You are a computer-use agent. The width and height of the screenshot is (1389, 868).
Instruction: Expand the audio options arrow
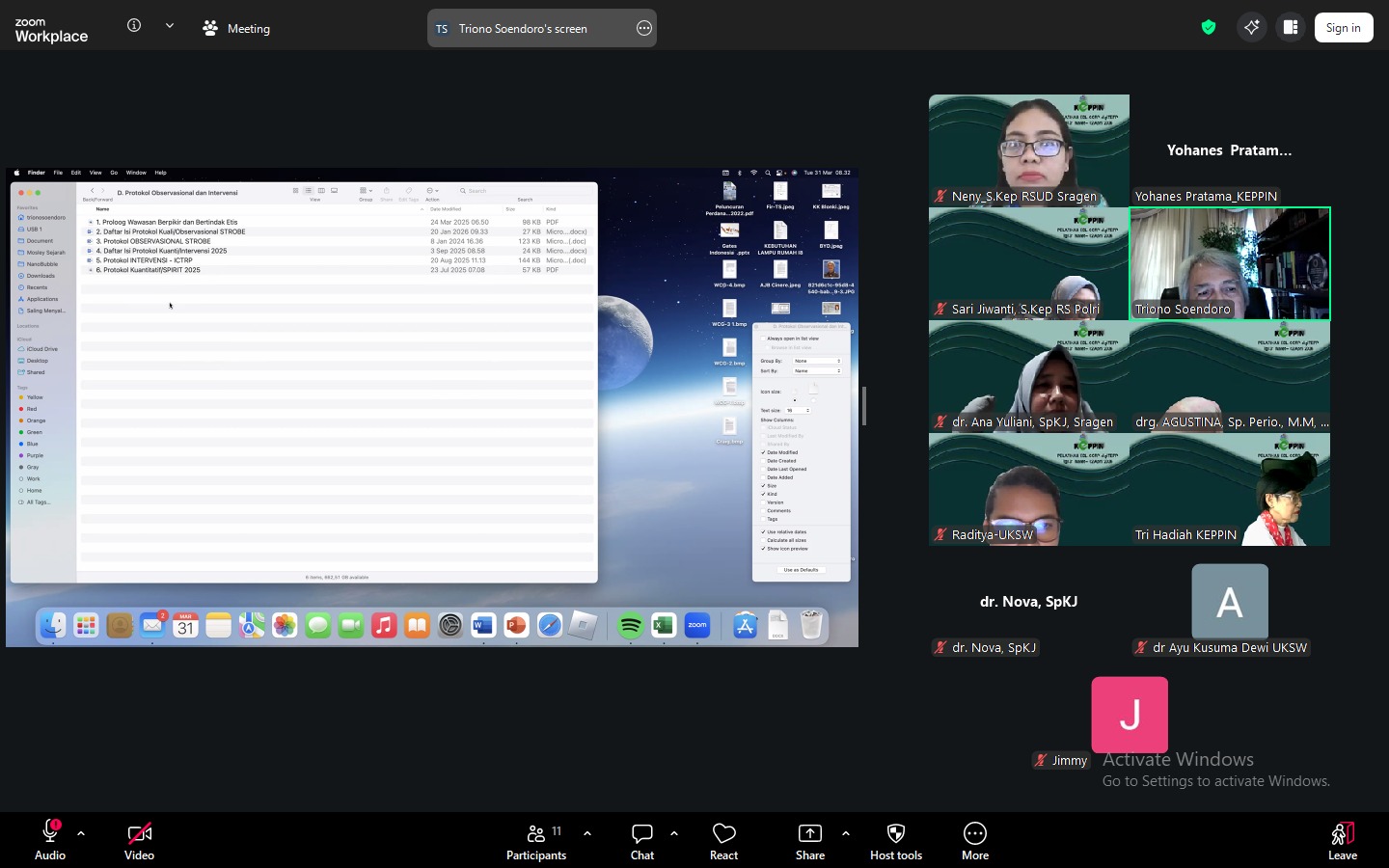pos(81,833)
